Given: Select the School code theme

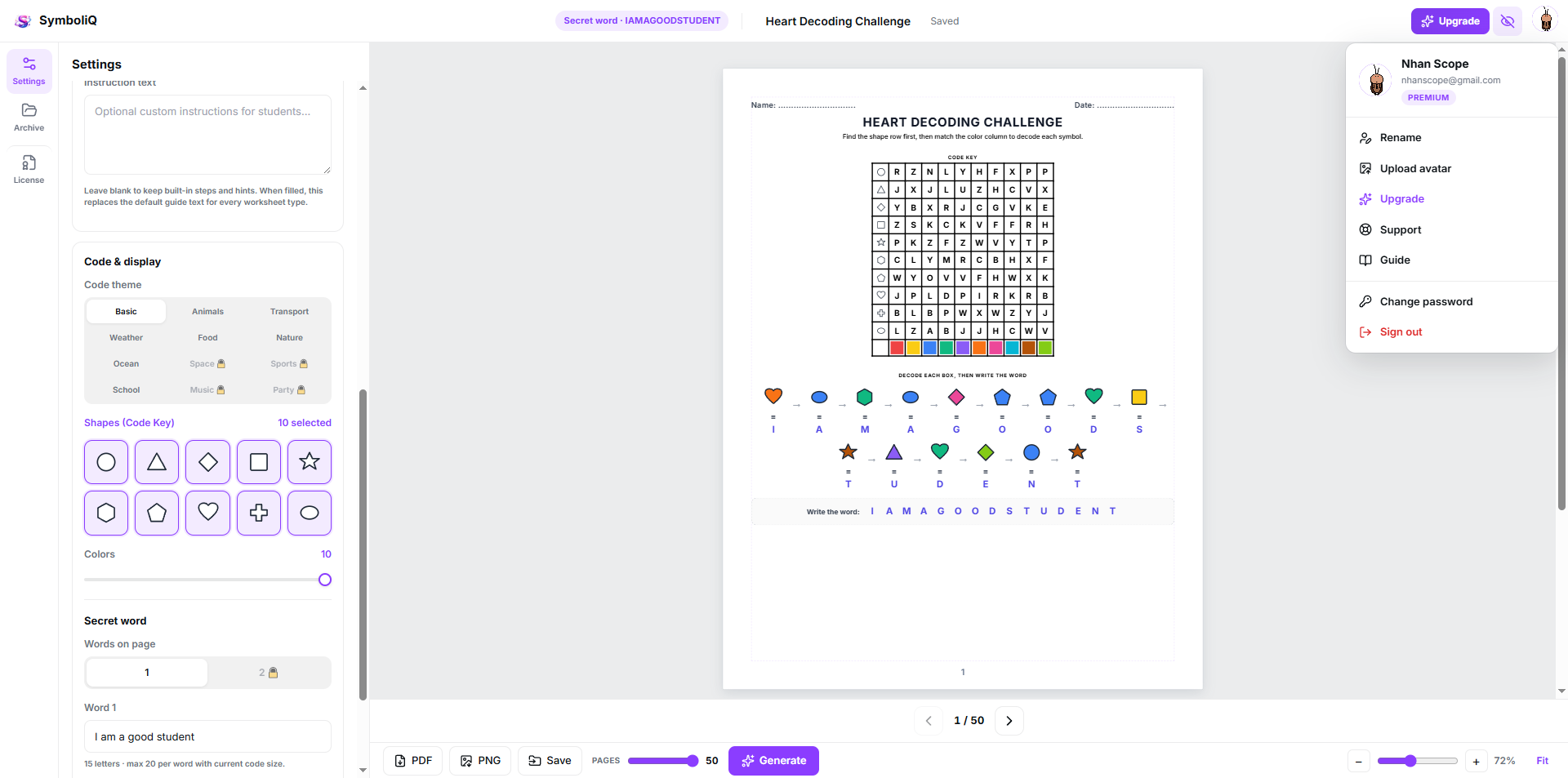Looking at the screenshot, I should 127,389.
